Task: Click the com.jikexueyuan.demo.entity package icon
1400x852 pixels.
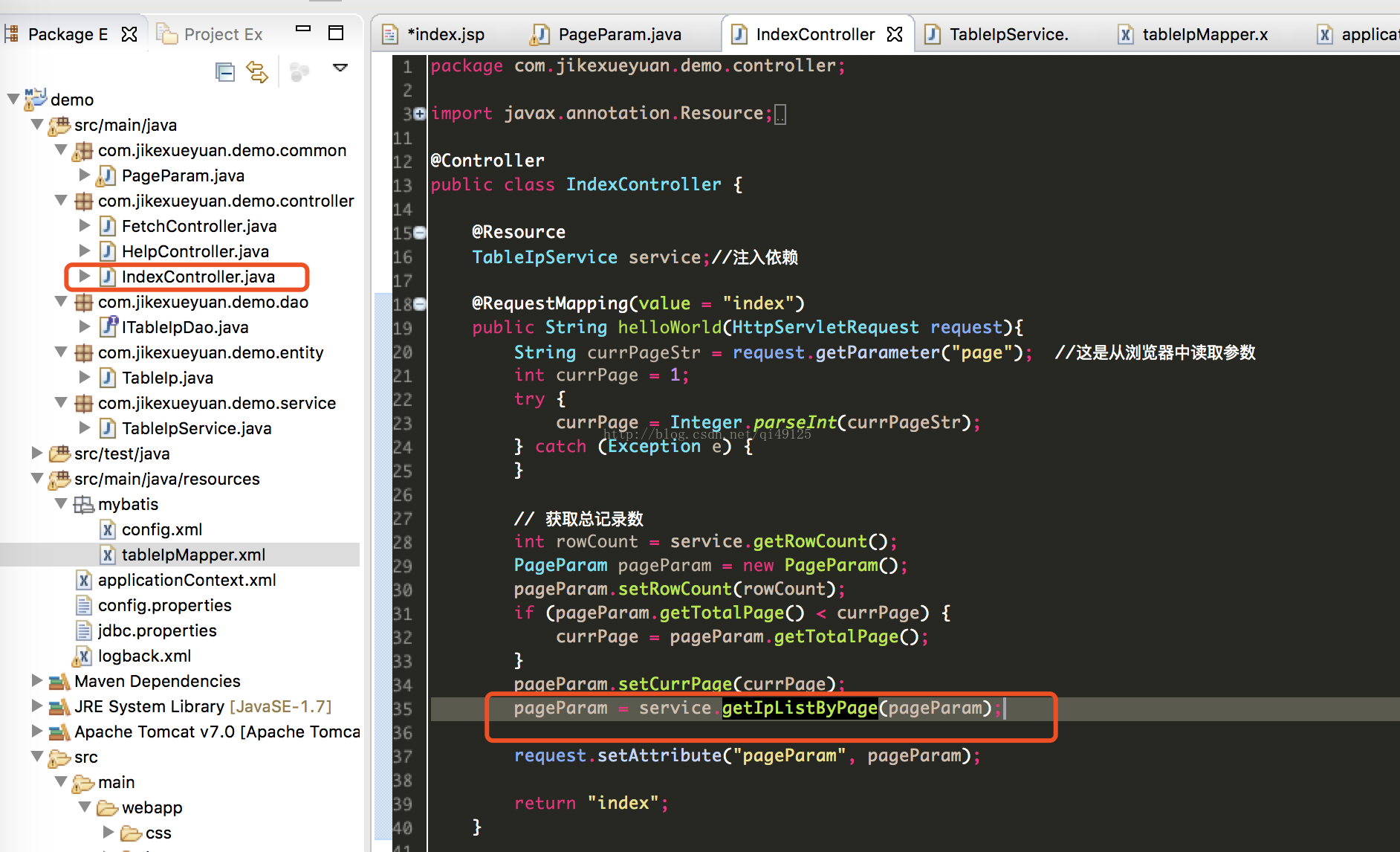Action: click(x=84, y=353)
